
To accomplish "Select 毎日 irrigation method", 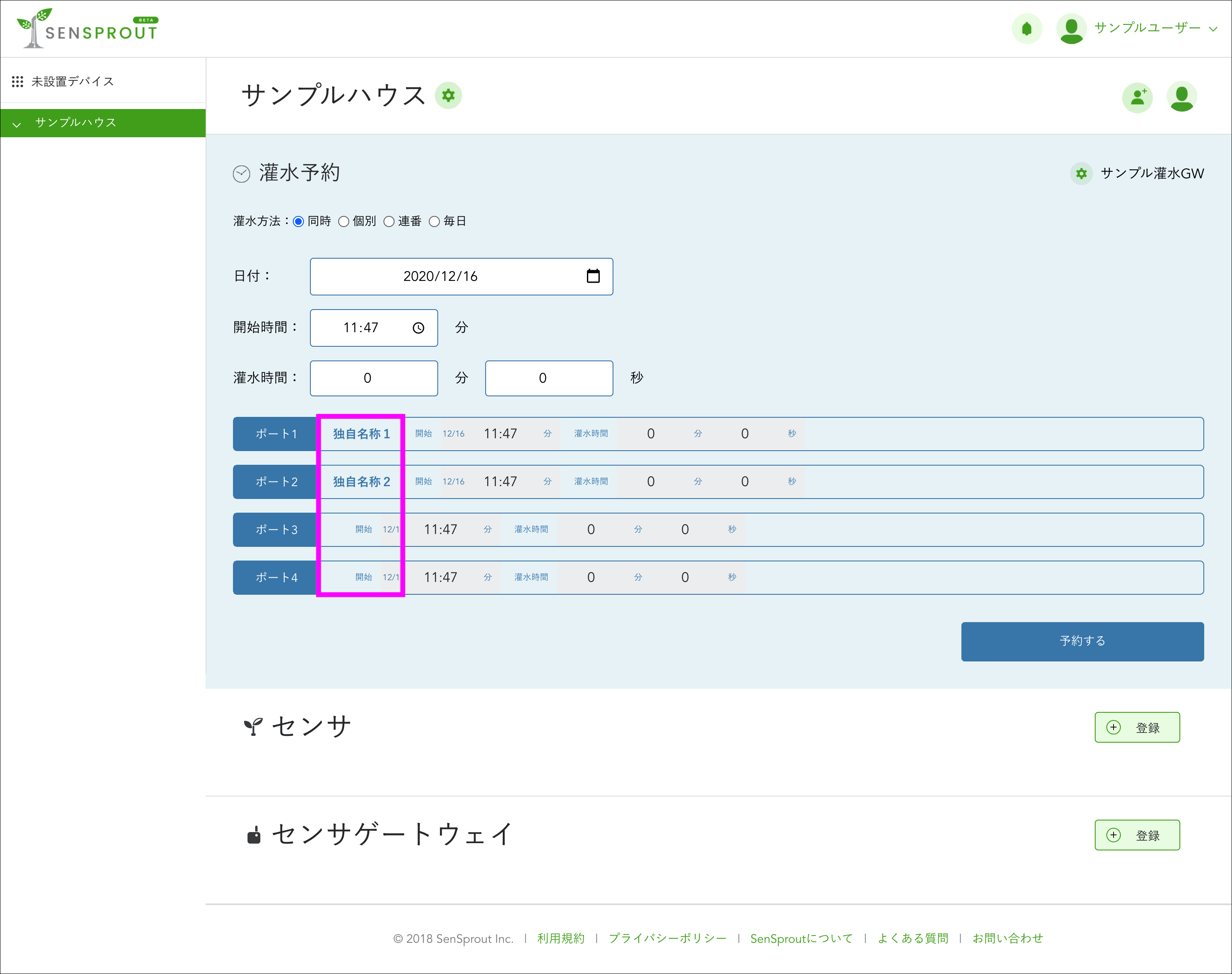I will [434, 221].
